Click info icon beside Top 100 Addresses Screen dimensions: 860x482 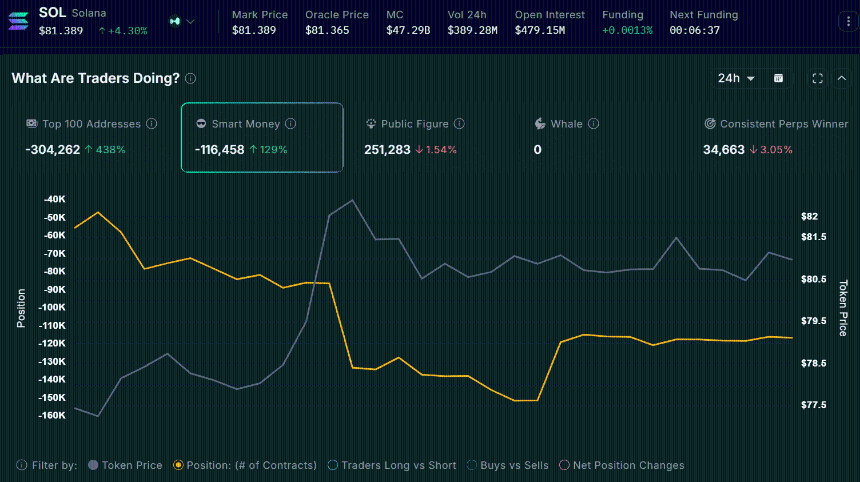coord(152,124)
